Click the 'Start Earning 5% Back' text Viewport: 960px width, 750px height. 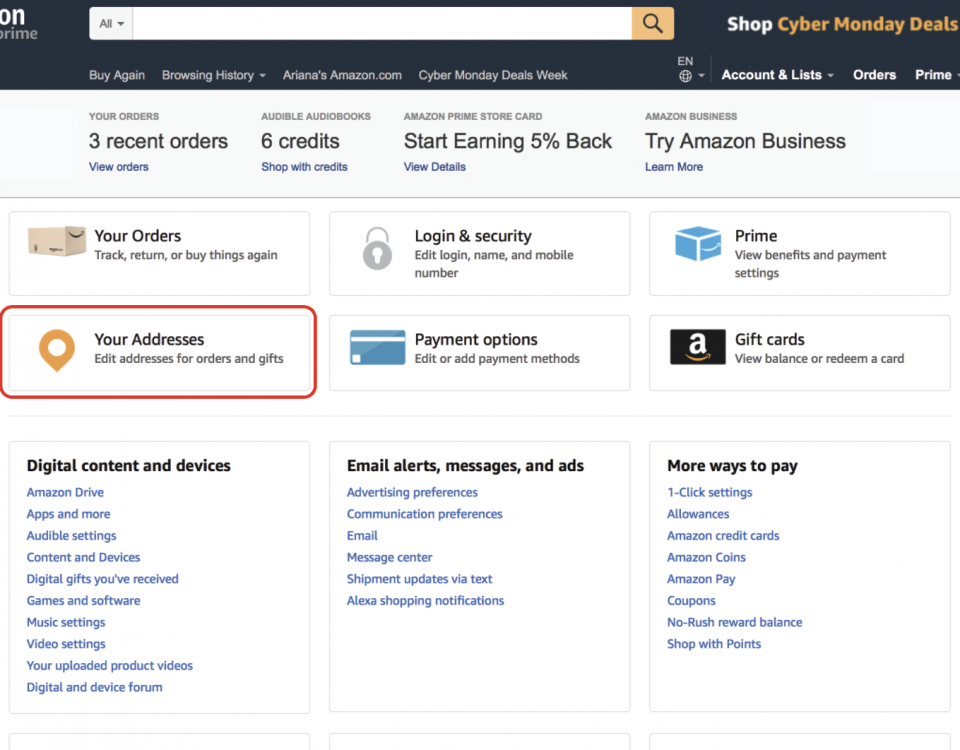click(508, 141)
